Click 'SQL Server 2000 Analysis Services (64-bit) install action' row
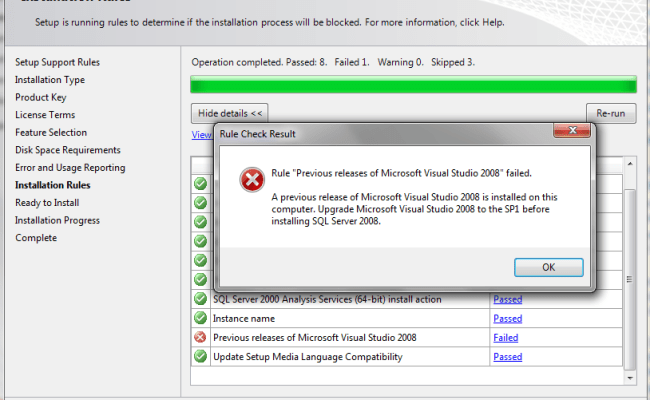The width and height of the screenshot is (650, 400). click(407, 300)
